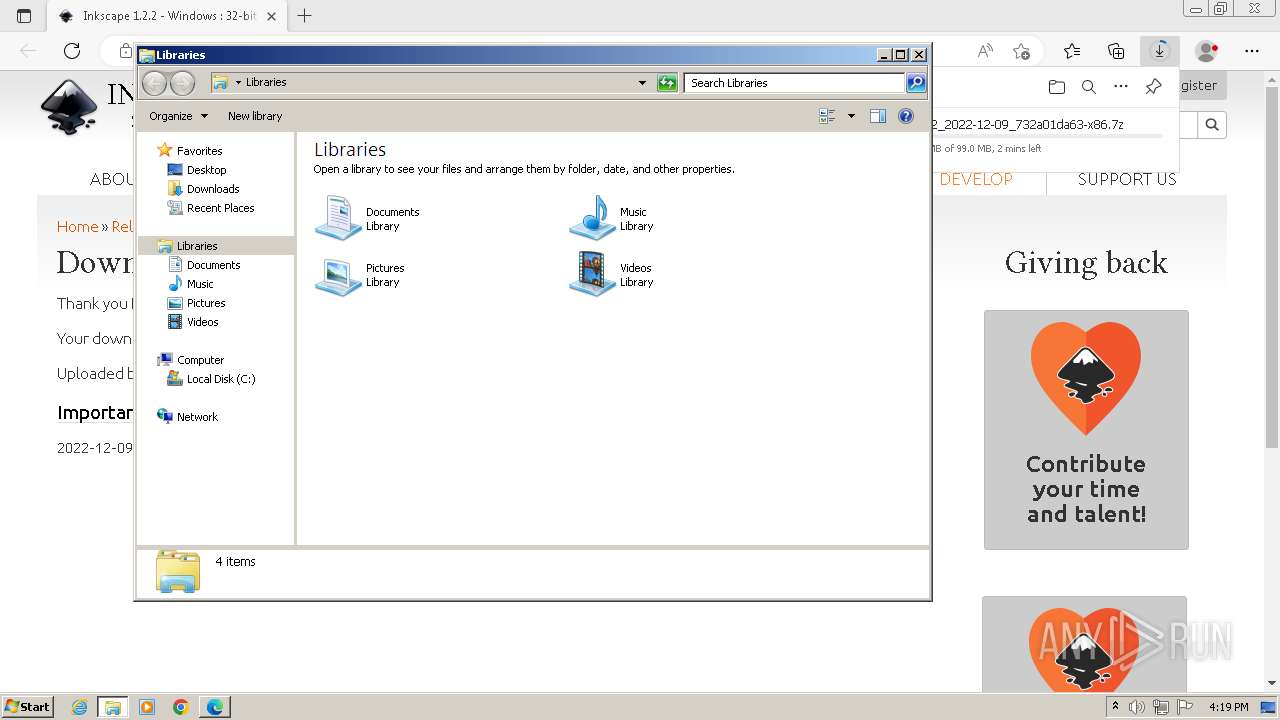1280x720 pixels.
Task: Select Pictures under Libraries in navigation pane
Action: 206,303
